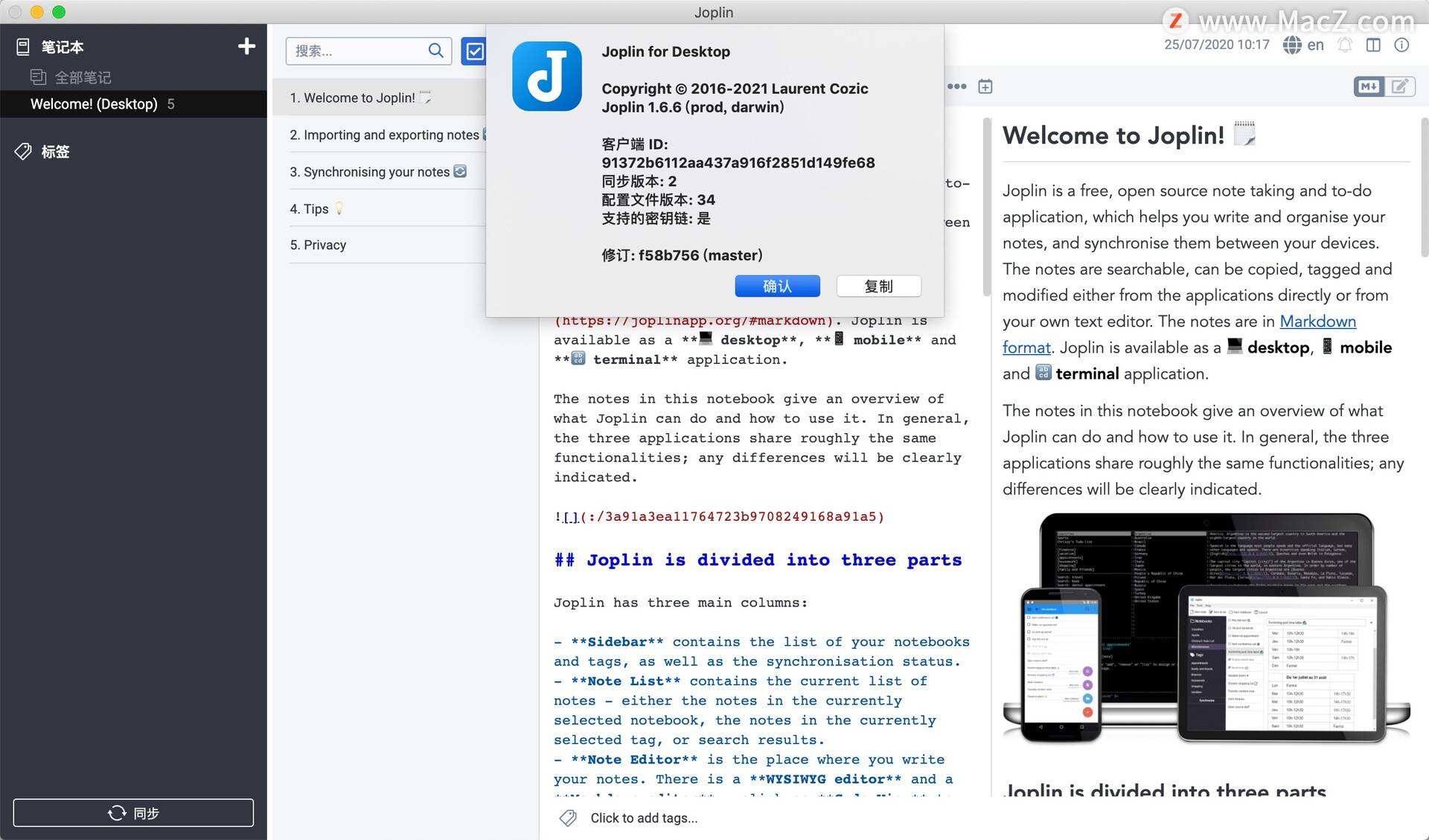Open note 3. Synchronising your notes
This screenshot has width=1429, height=840.
tap(380, 172)
